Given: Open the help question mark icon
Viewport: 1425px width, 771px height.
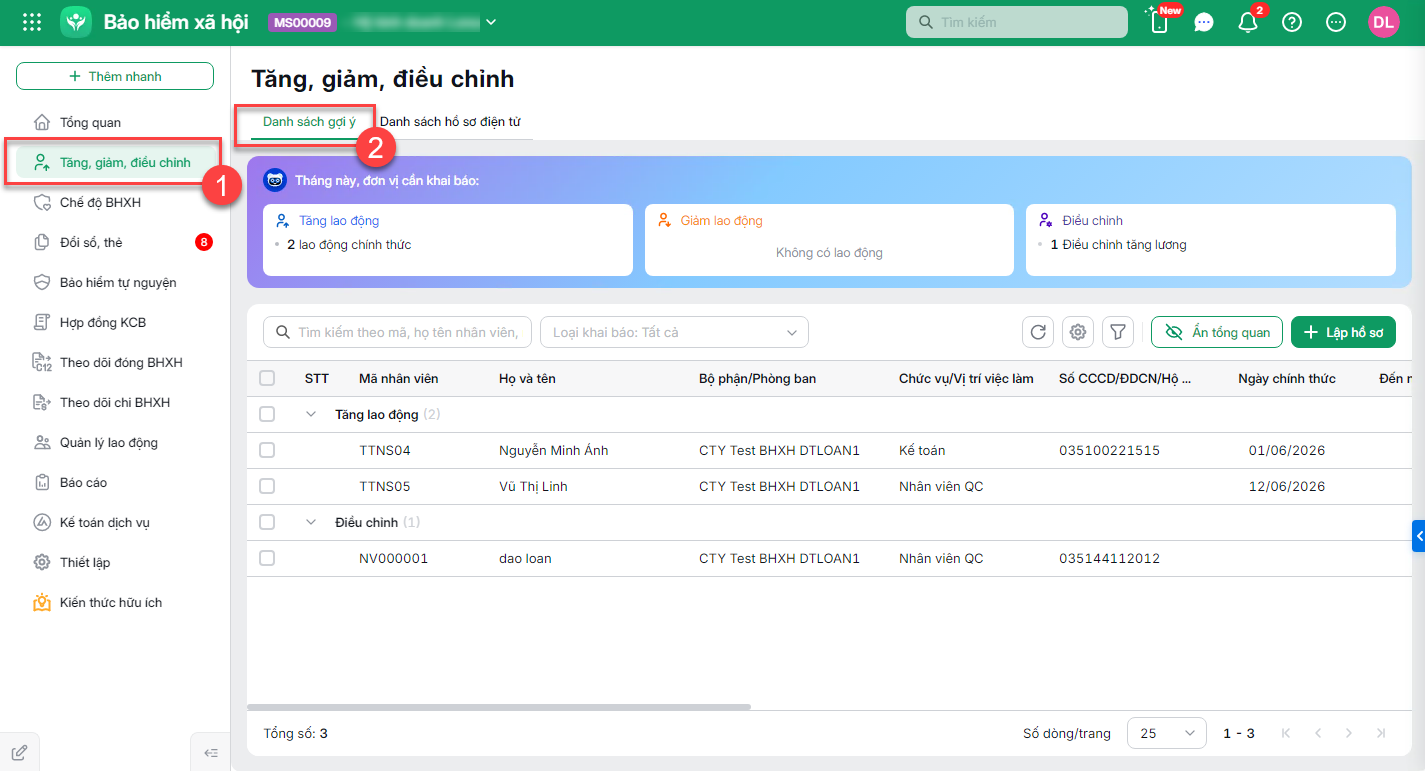Looking at the screenshot, I should coord(1292,22).
